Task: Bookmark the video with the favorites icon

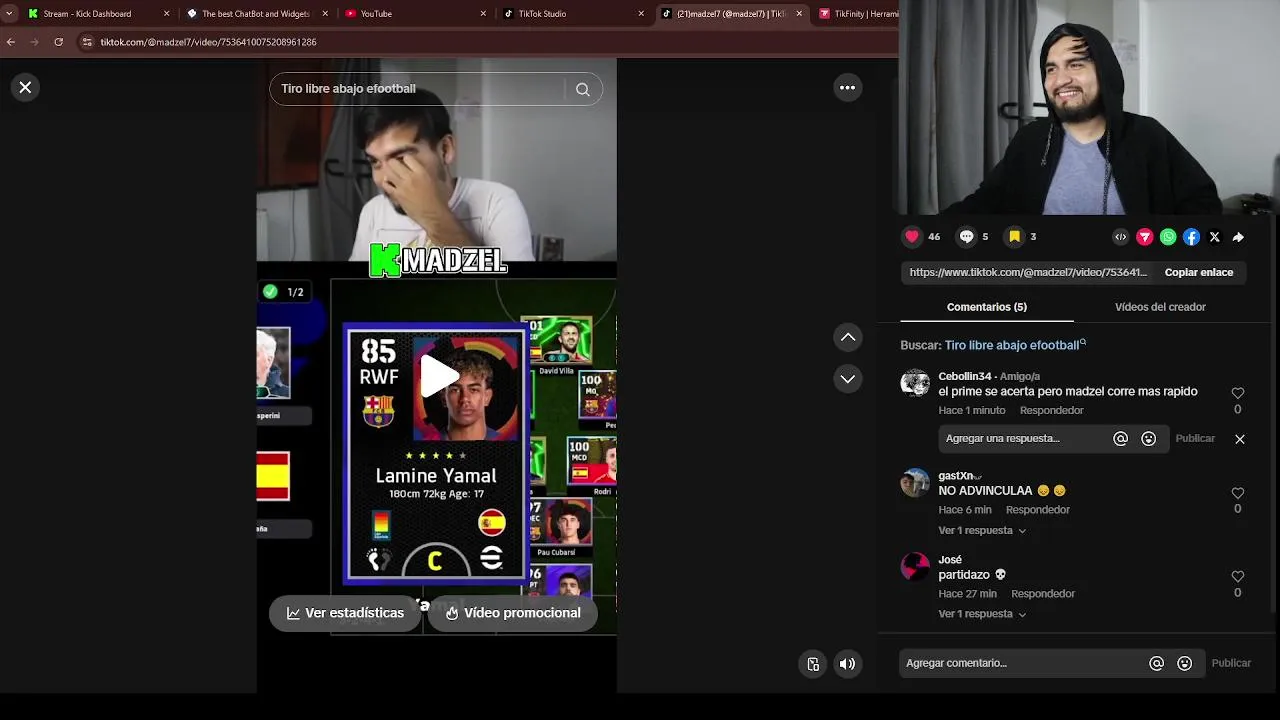Action: click(1014, 237)
